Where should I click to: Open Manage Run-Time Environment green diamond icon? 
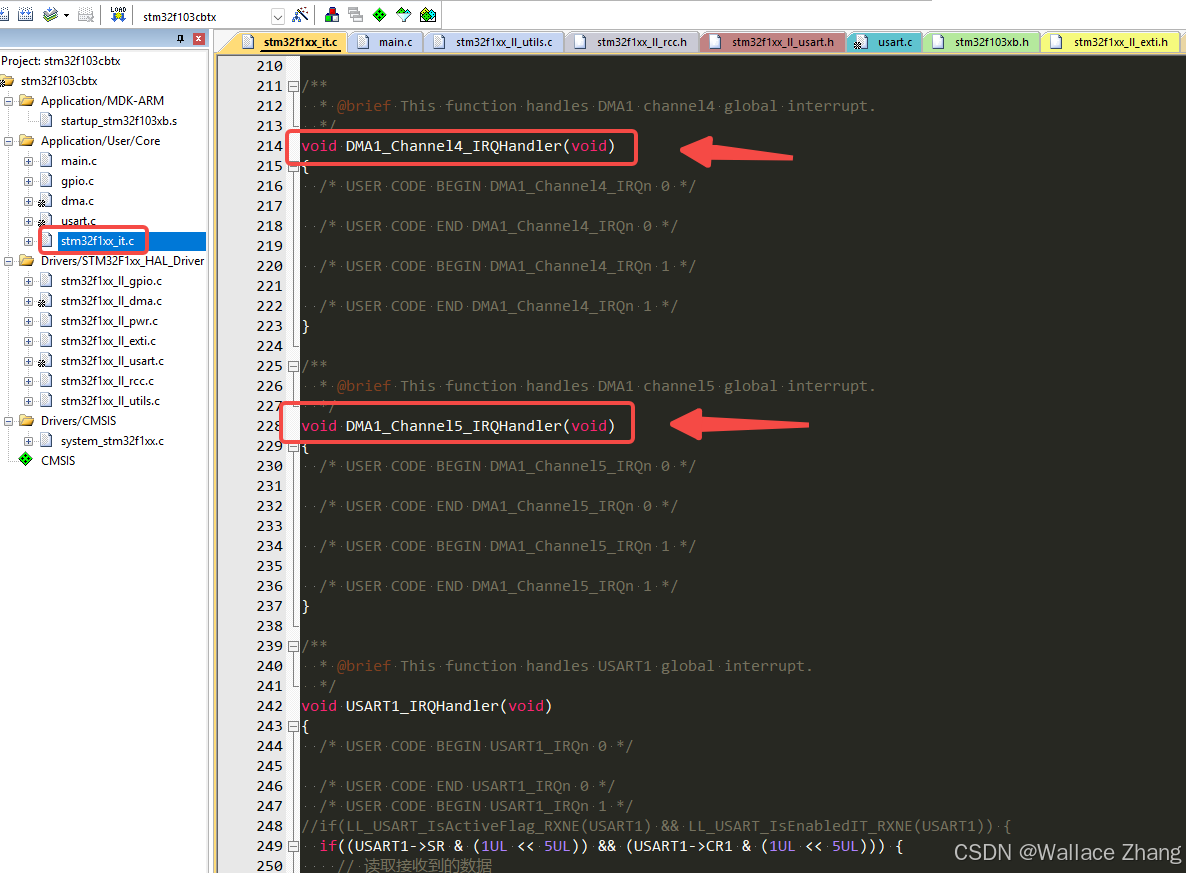pos(380,15)
